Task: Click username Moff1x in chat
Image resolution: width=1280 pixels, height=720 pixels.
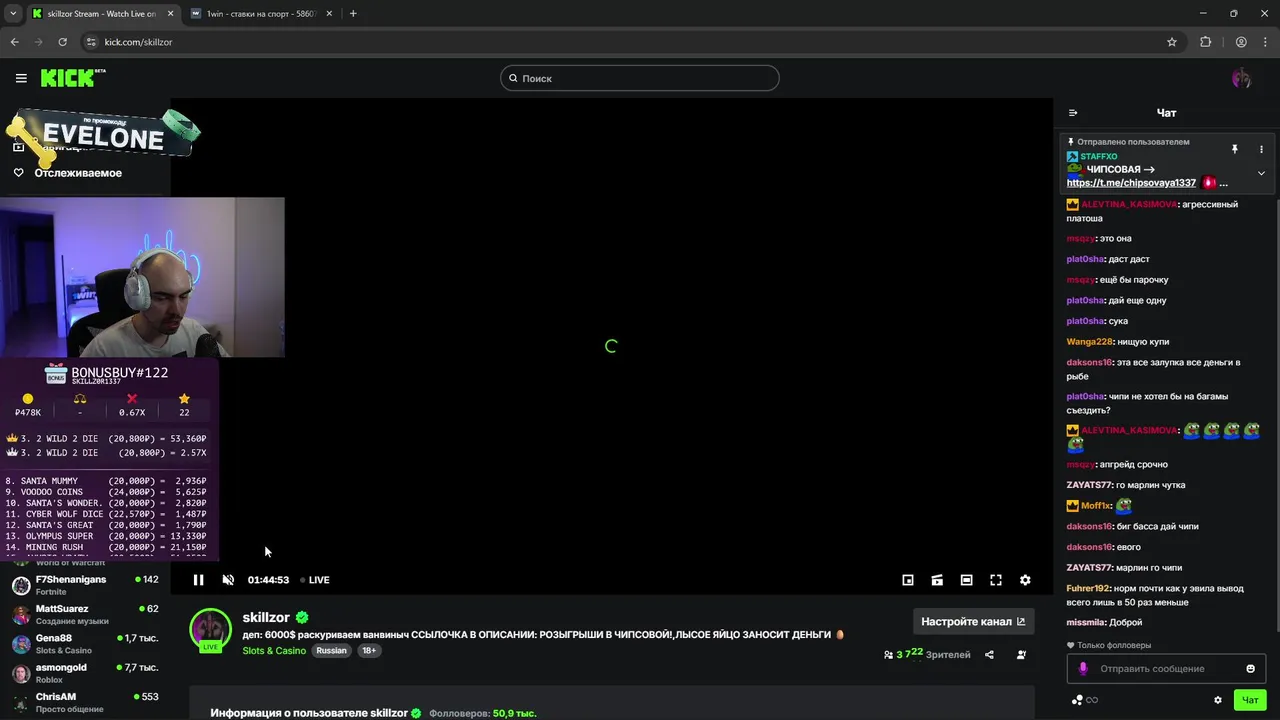Action: [x=1097, y=506]
